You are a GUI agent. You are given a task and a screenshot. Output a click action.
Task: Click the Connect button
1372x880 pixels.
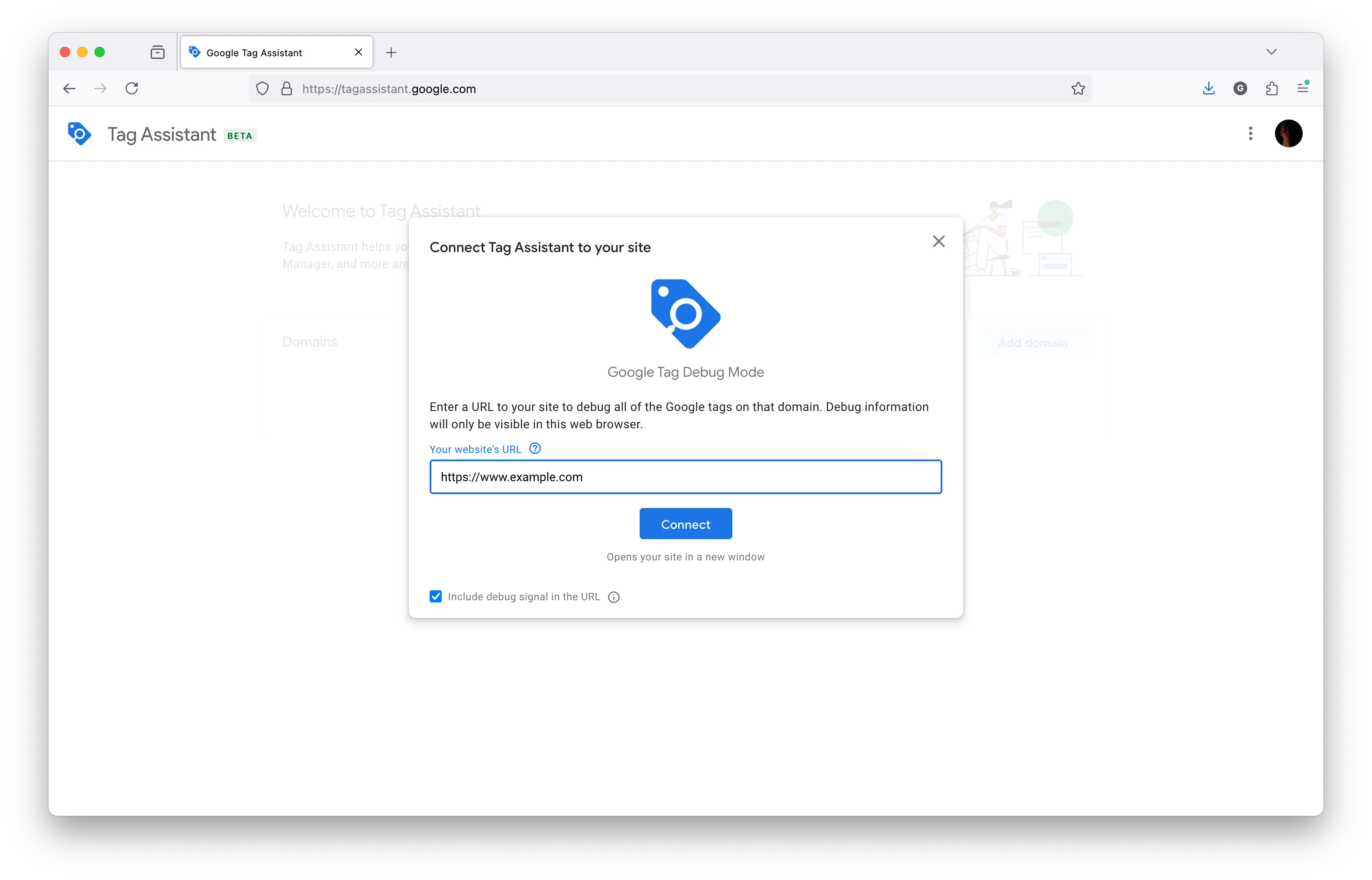coord(685,524)
